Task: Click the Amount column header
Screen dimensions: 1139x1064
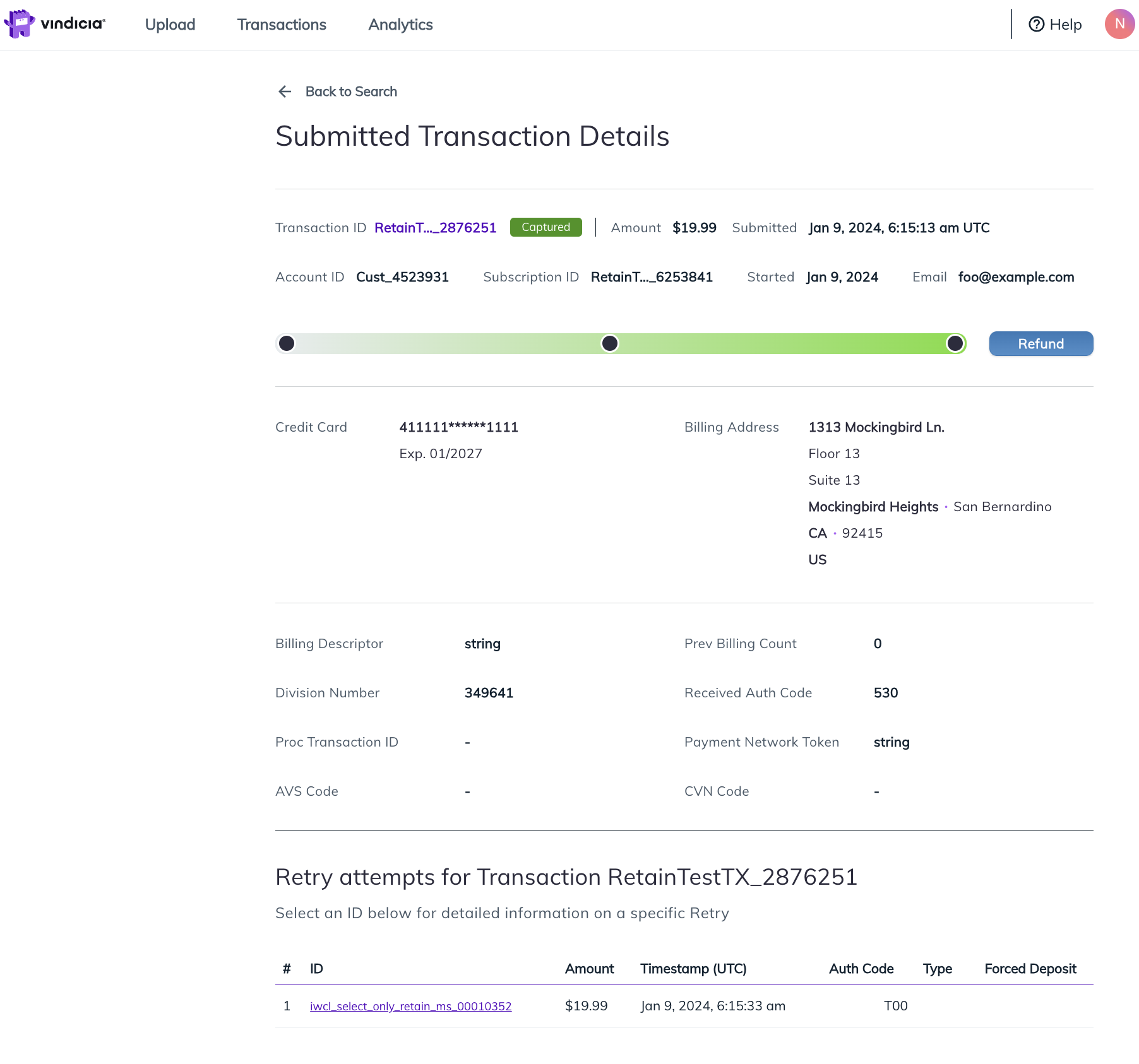Action: [x=589, y=969]
